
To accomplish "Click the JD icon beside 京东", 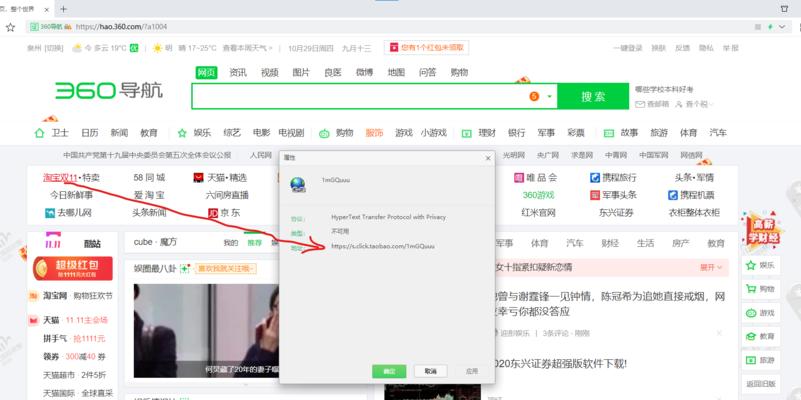I will tap(213, 213).
